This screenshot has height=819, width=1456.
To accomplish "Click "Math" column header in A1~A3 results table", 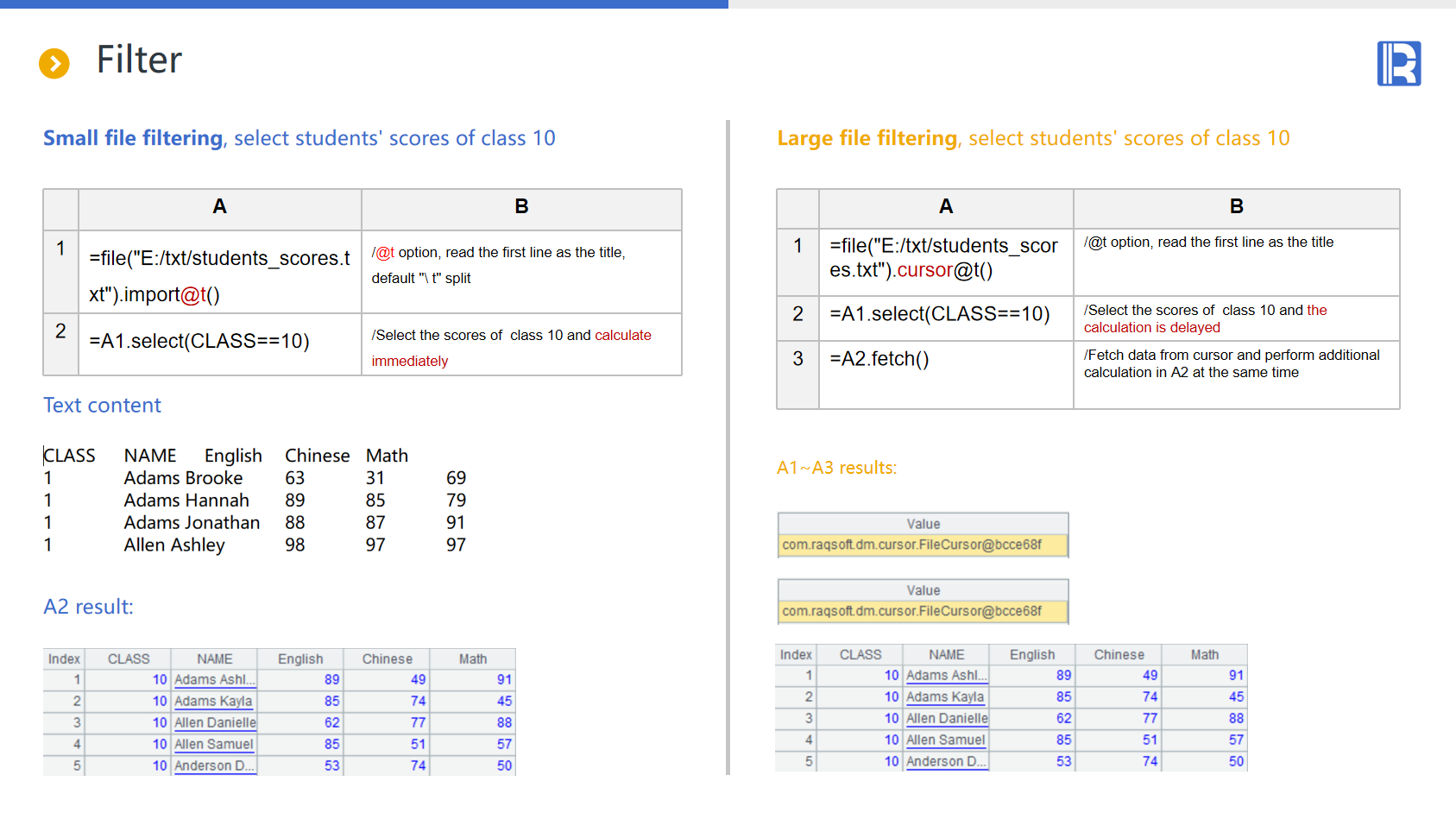I will 1204,655.
